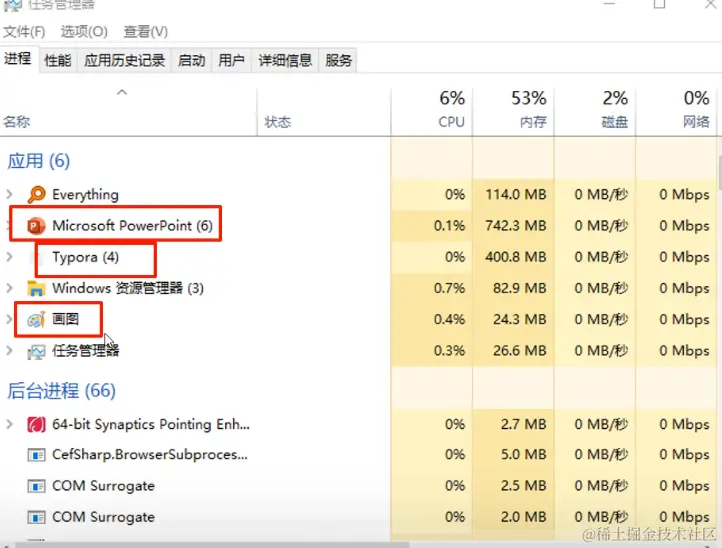Expand the 64-bit Synaptics Pointing entry
Image resolution: width=722 pixels, height=548 pixels.
9,424
